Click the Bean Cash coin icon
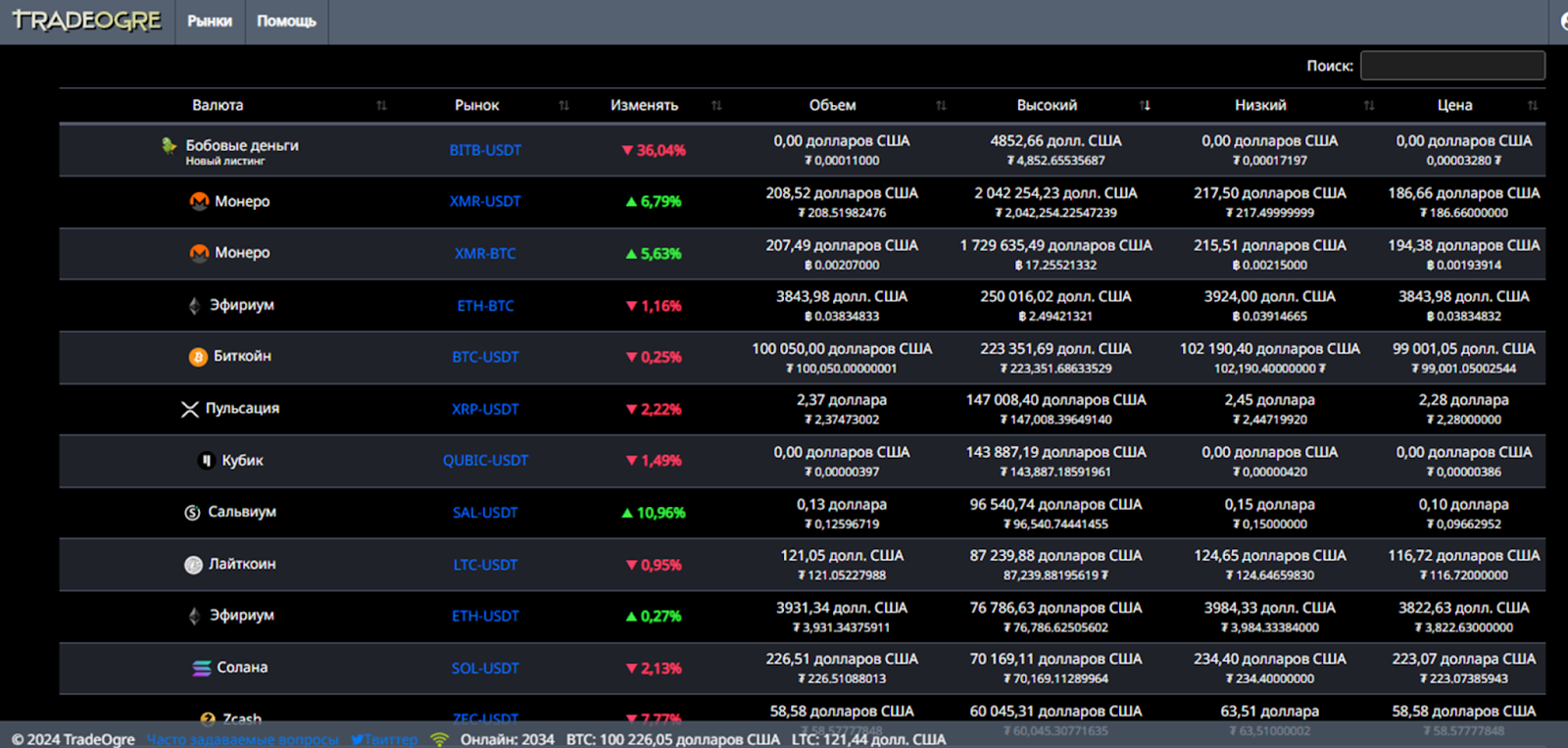The height and width of the screenshot is (748, 1568). pyautogui.click(x=170, y=145)
